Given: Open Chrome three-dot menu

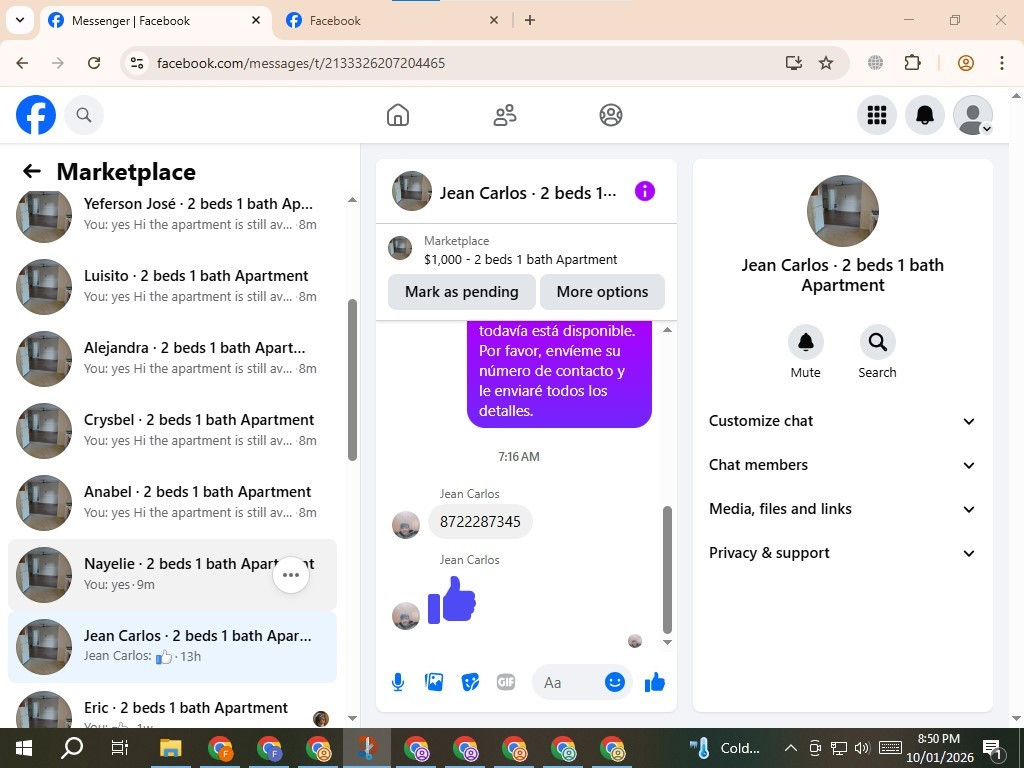Looking at the screenshot, I should (x=1002, y=63).
